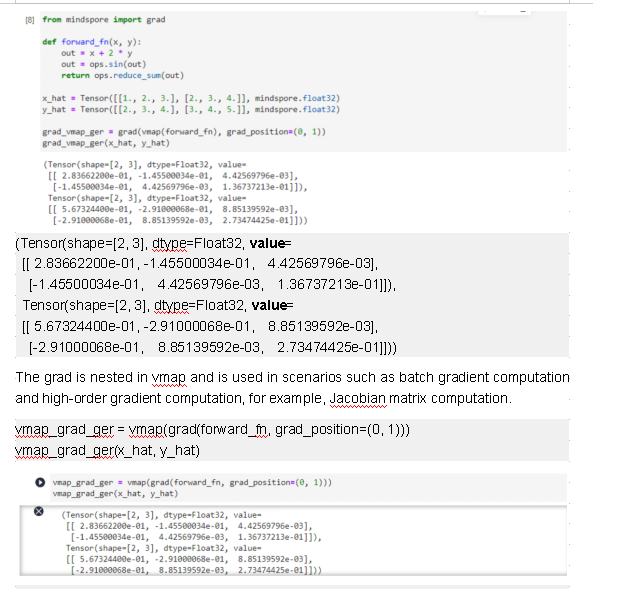The height and width of the screenshot is (589, 623).
Task: Click 'The grad is nested' paragraph start
Action: [70, 377]
